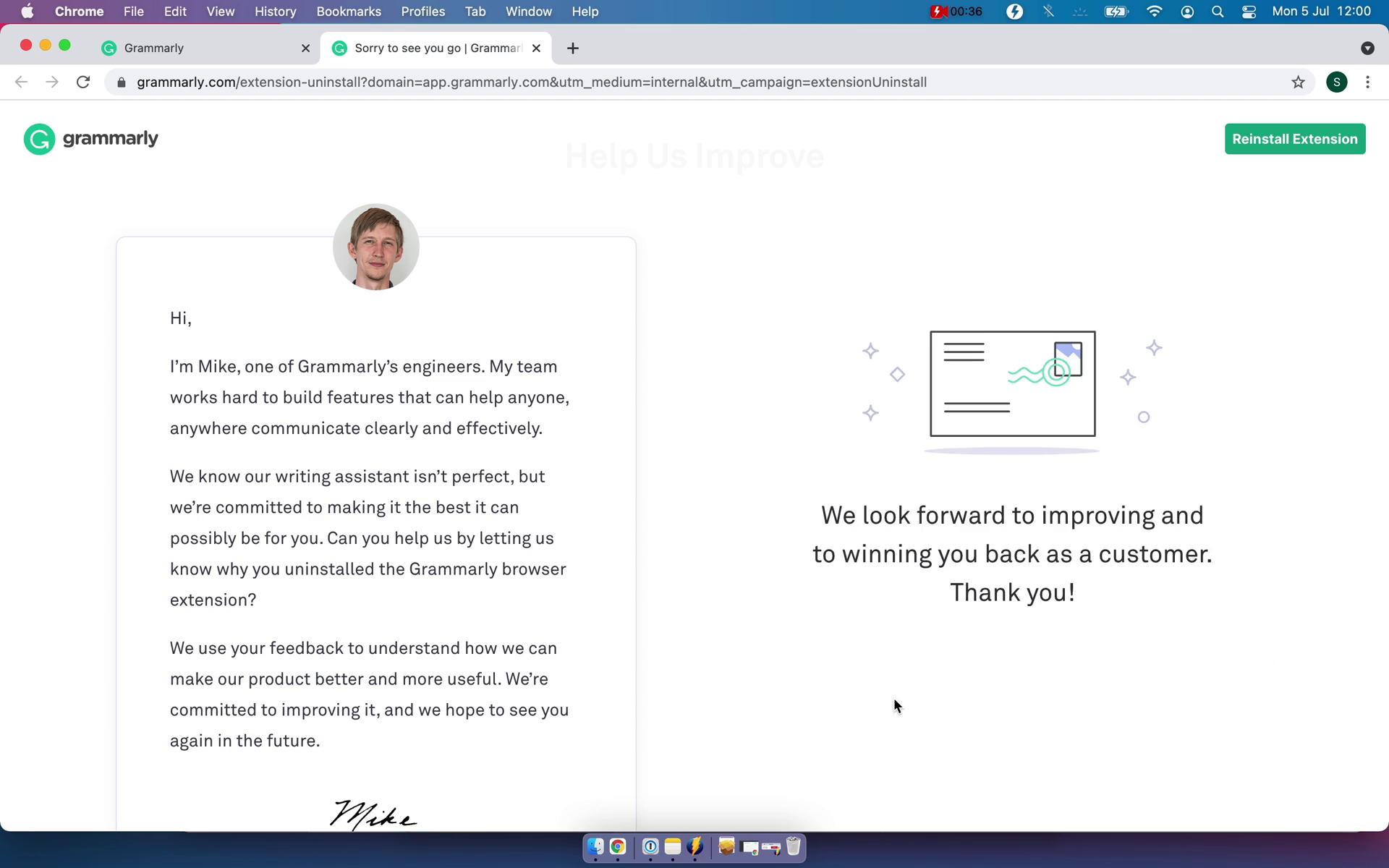Go back to the previous page

[21, 82]
